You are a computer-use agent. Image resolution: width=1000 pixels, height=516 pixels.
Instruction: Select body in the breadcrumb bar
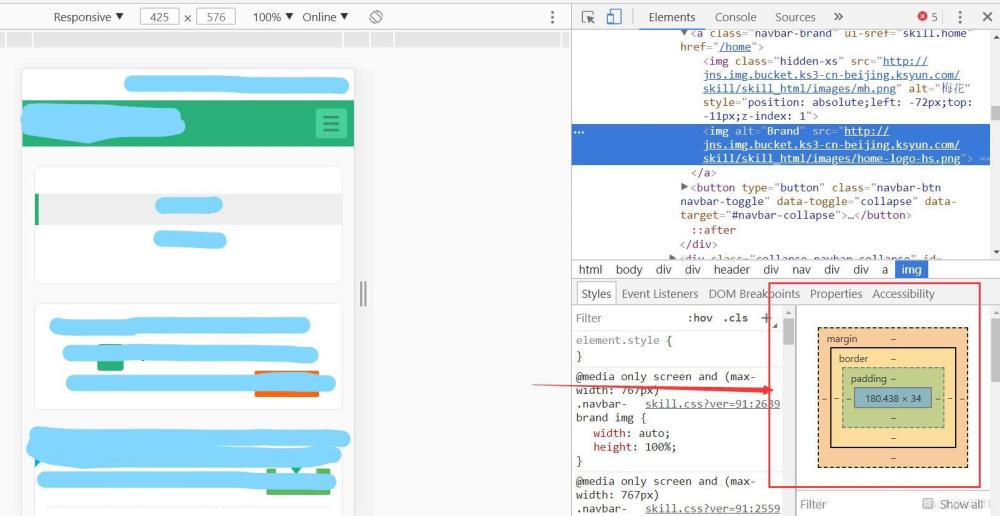[629, 270]
